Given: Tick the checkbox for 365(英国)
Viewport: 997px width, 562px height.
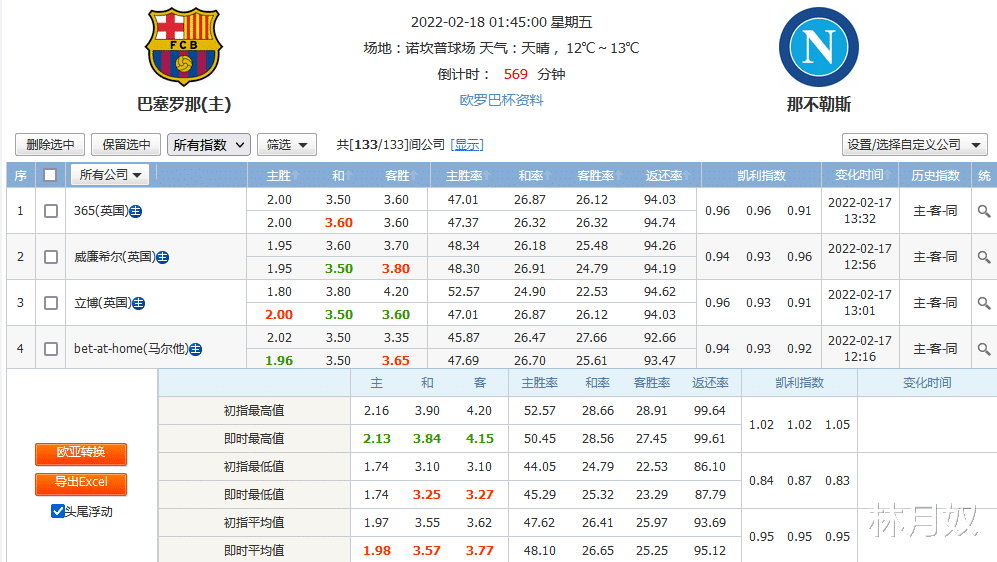Looking at the screenshot, I should [x=51, y=211].
